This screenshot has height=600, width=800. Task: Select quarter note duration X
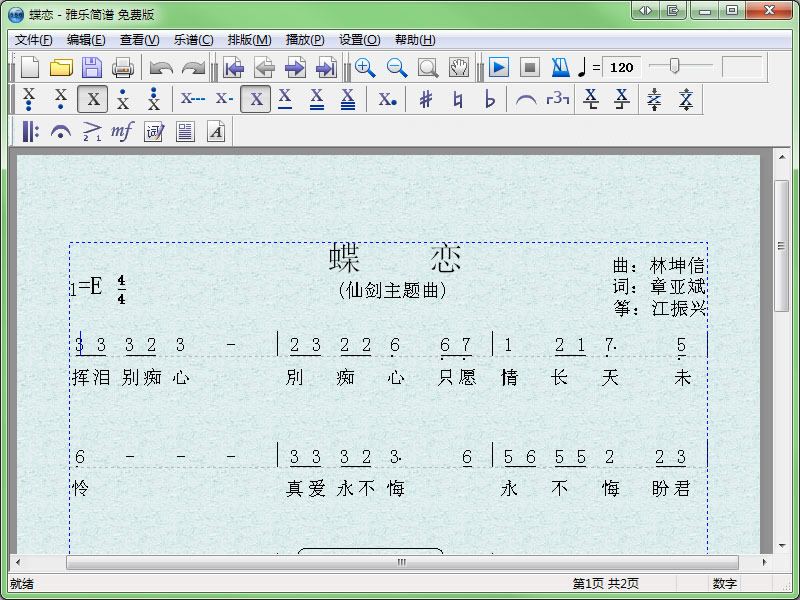click(256, 99)
